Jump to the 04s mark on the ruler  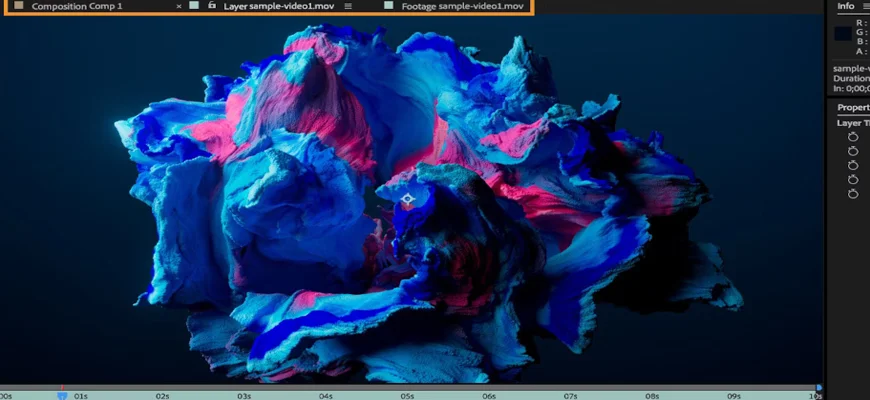click(x=326, y=396)
